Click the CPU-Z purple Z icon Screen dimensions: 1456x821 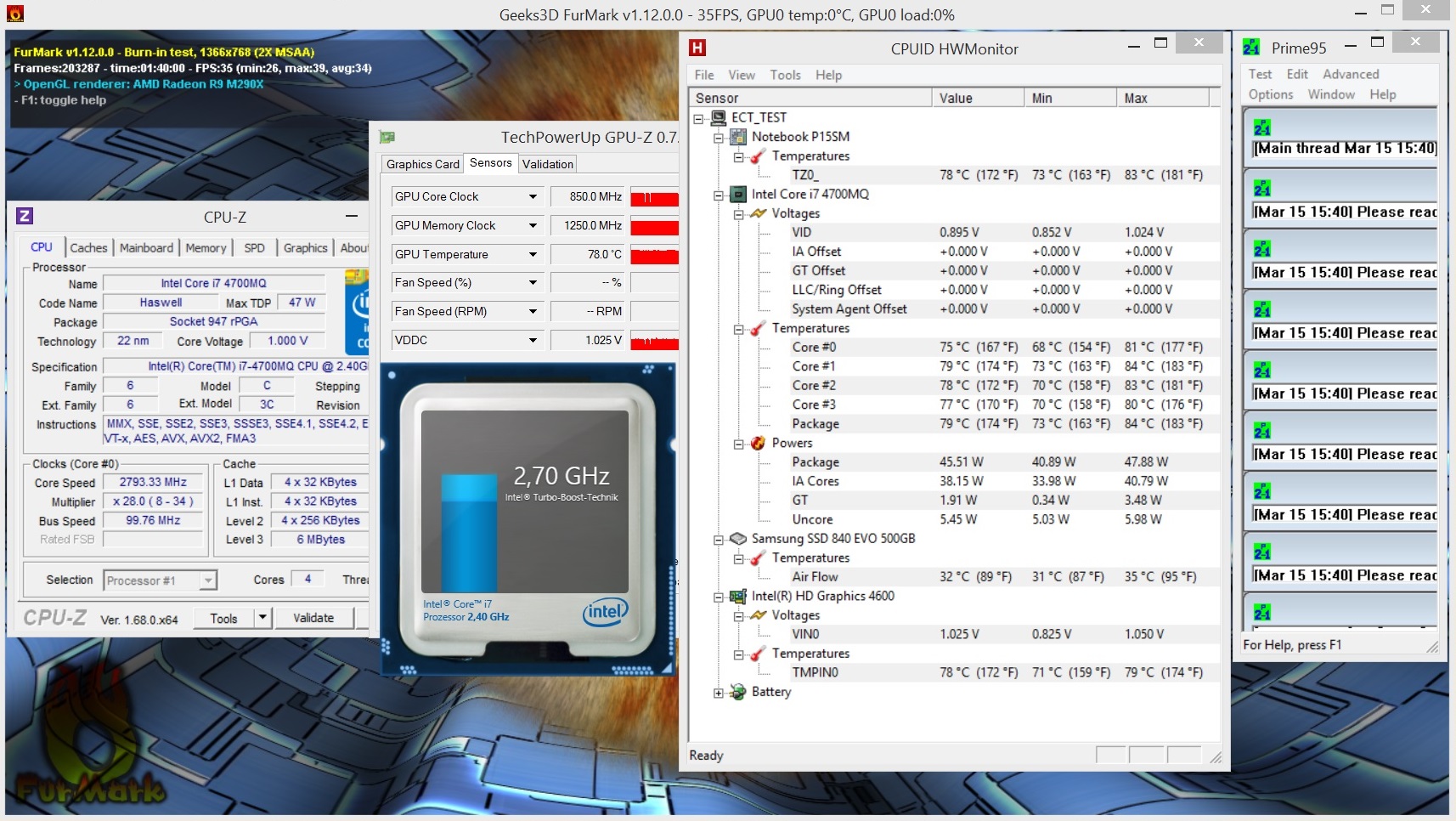point(25,217)
